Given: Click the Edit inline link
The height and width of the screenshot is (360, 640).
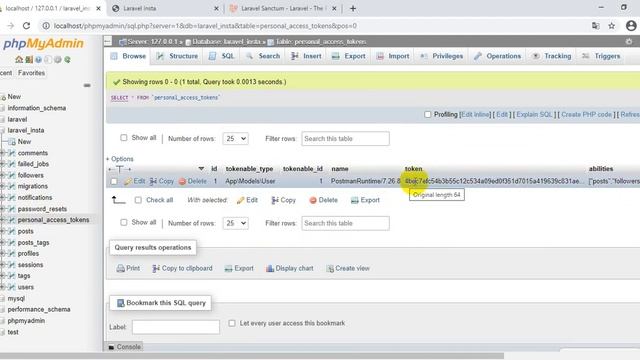Looking at the screenshot, I should click(x=476, y=115).
